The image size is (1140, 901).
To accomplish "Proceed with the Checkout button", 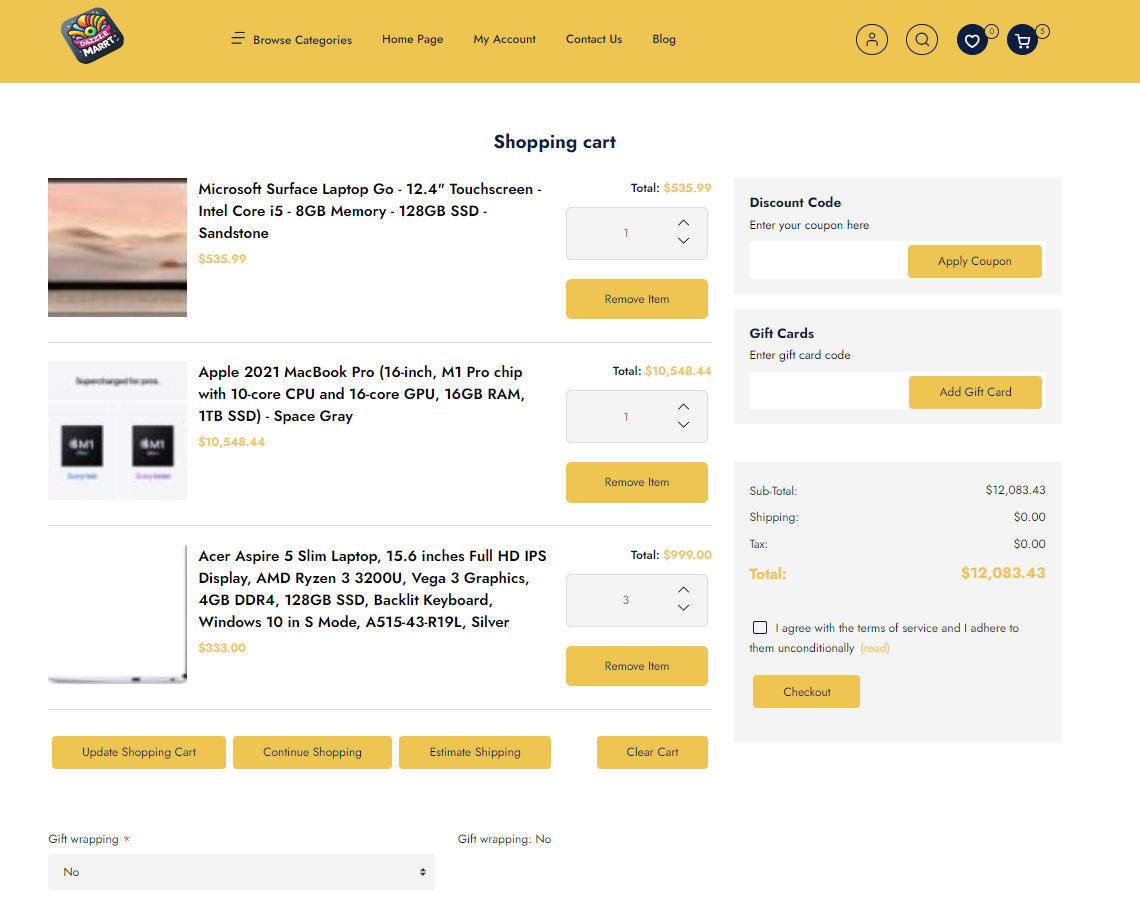I will 806,692.
